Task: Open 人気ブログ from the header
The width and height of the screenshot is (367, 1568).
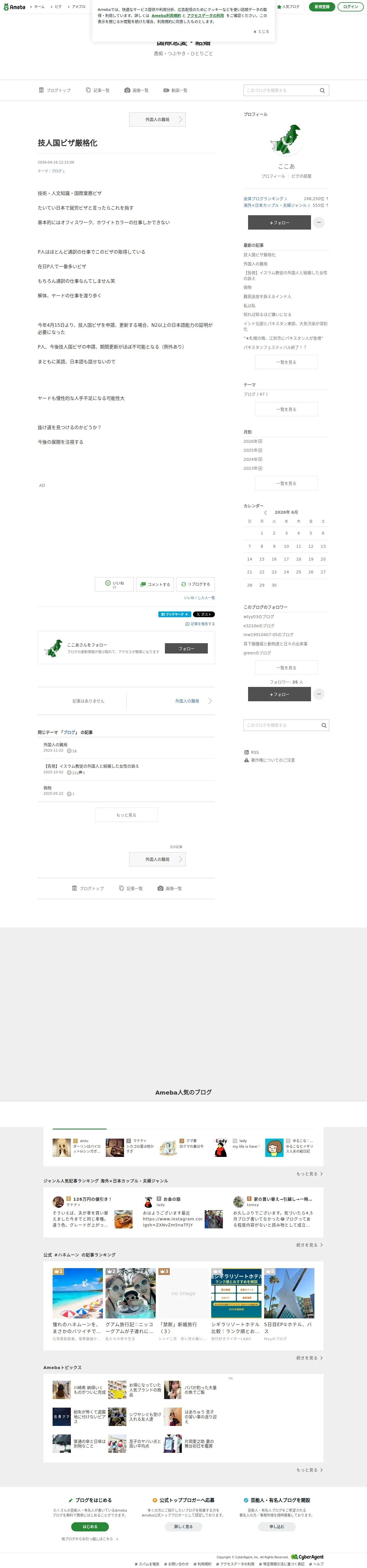Action: pos(288,7)
